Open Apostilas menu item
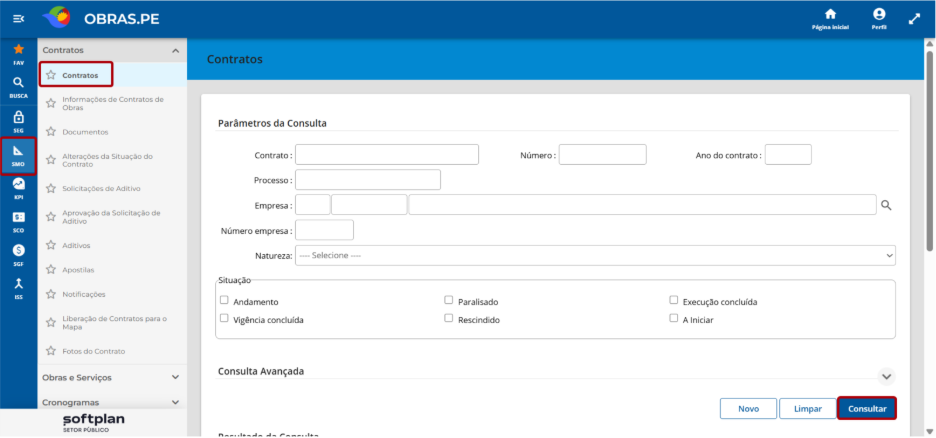 coord(78,270)
